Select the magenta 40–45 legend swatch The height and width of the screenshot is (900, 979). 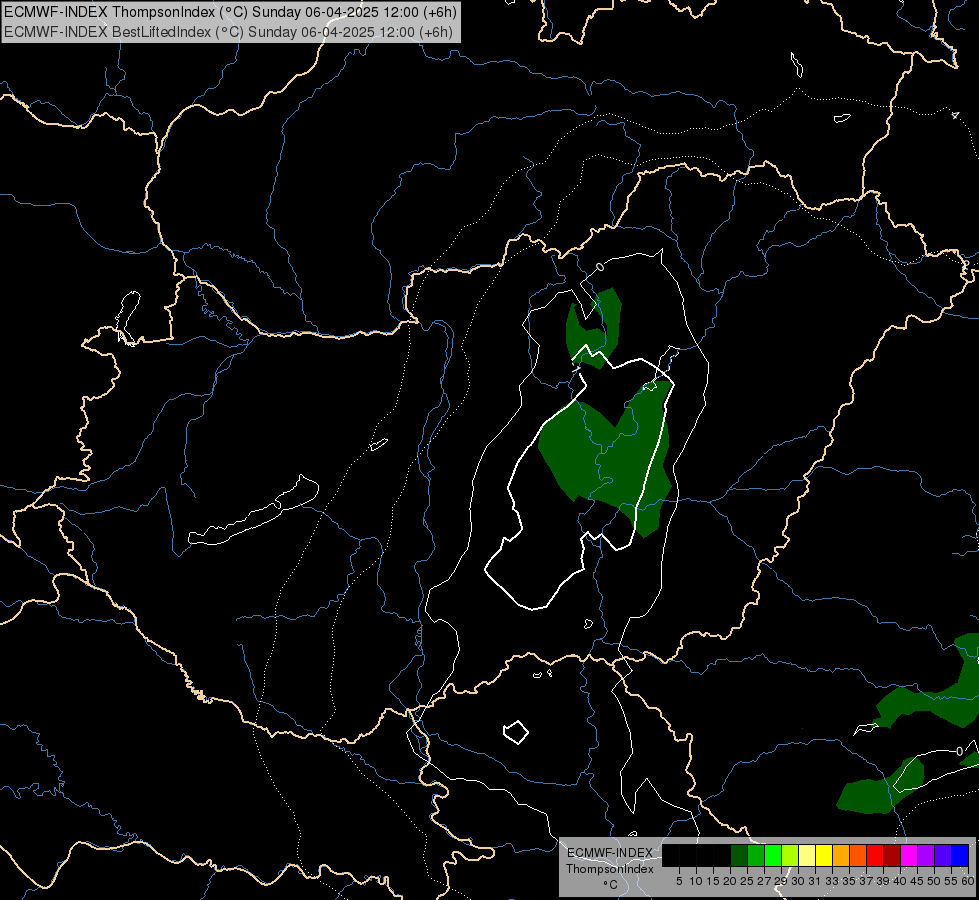coord(909,855)
